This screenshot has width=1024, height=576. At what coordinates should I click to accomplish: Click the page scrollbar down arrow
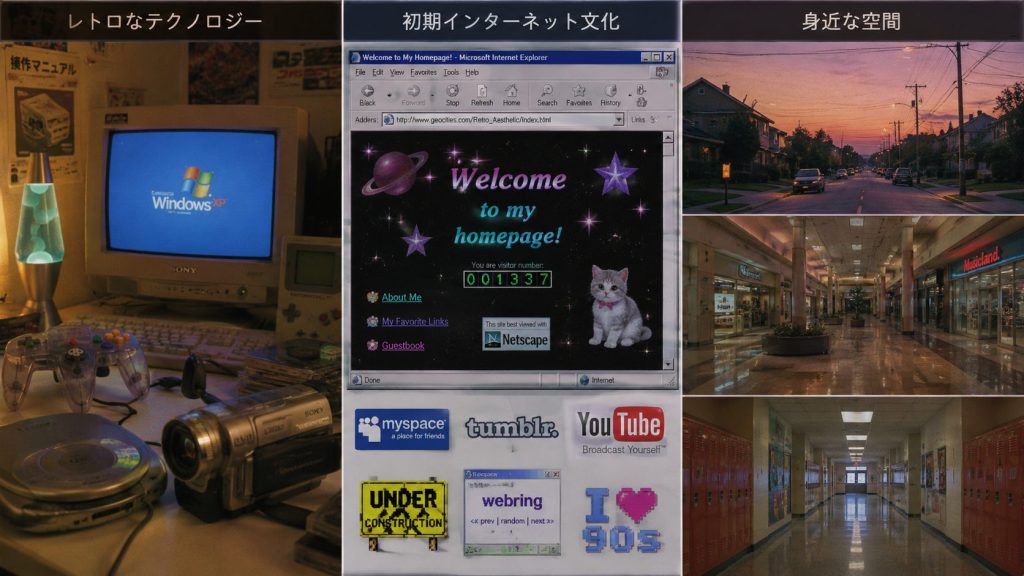coord(667,364)
